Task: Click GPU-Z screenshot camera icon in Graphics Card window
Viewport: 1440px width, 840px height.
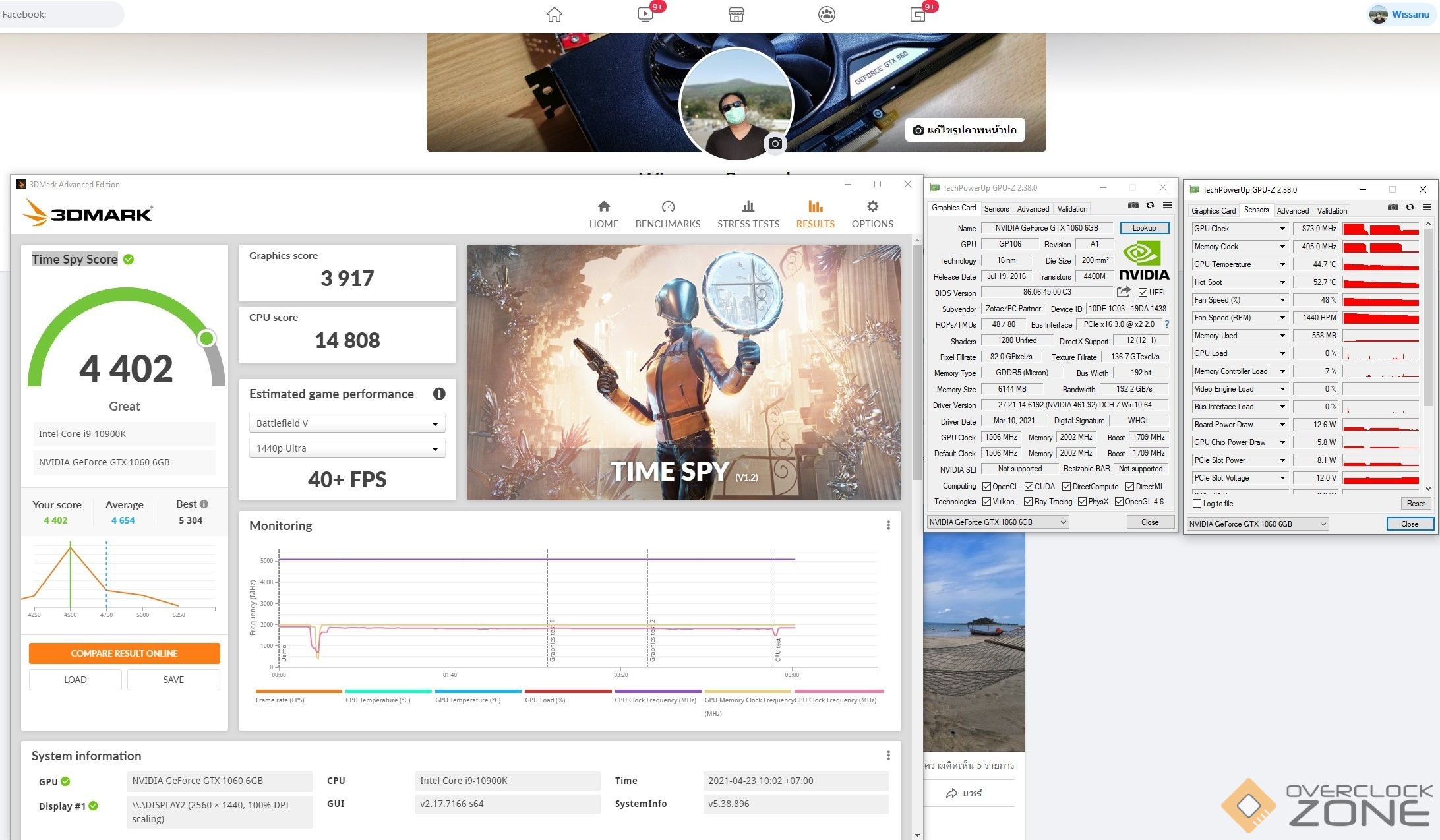Action: (1133, 206)
